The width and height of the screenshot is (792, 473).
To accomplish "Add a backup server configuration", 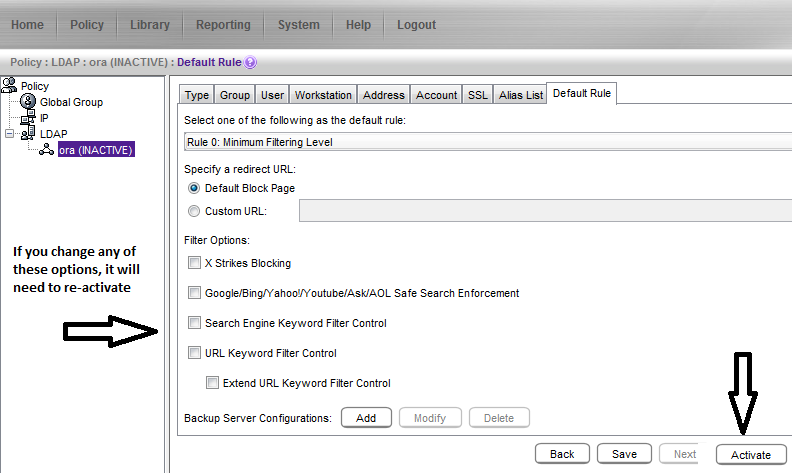I will pos(366,418).
